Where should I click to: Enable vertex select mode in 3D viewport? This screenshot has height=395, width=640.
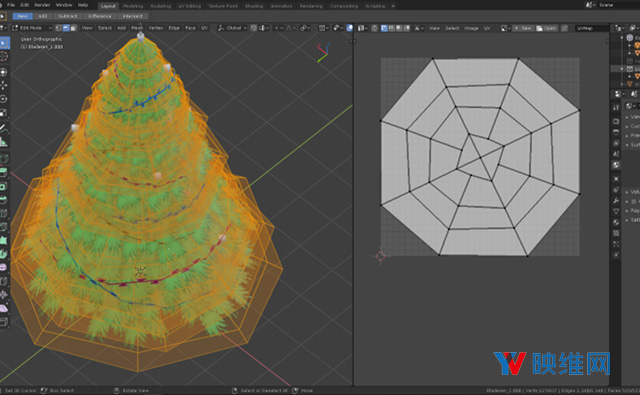58,28
